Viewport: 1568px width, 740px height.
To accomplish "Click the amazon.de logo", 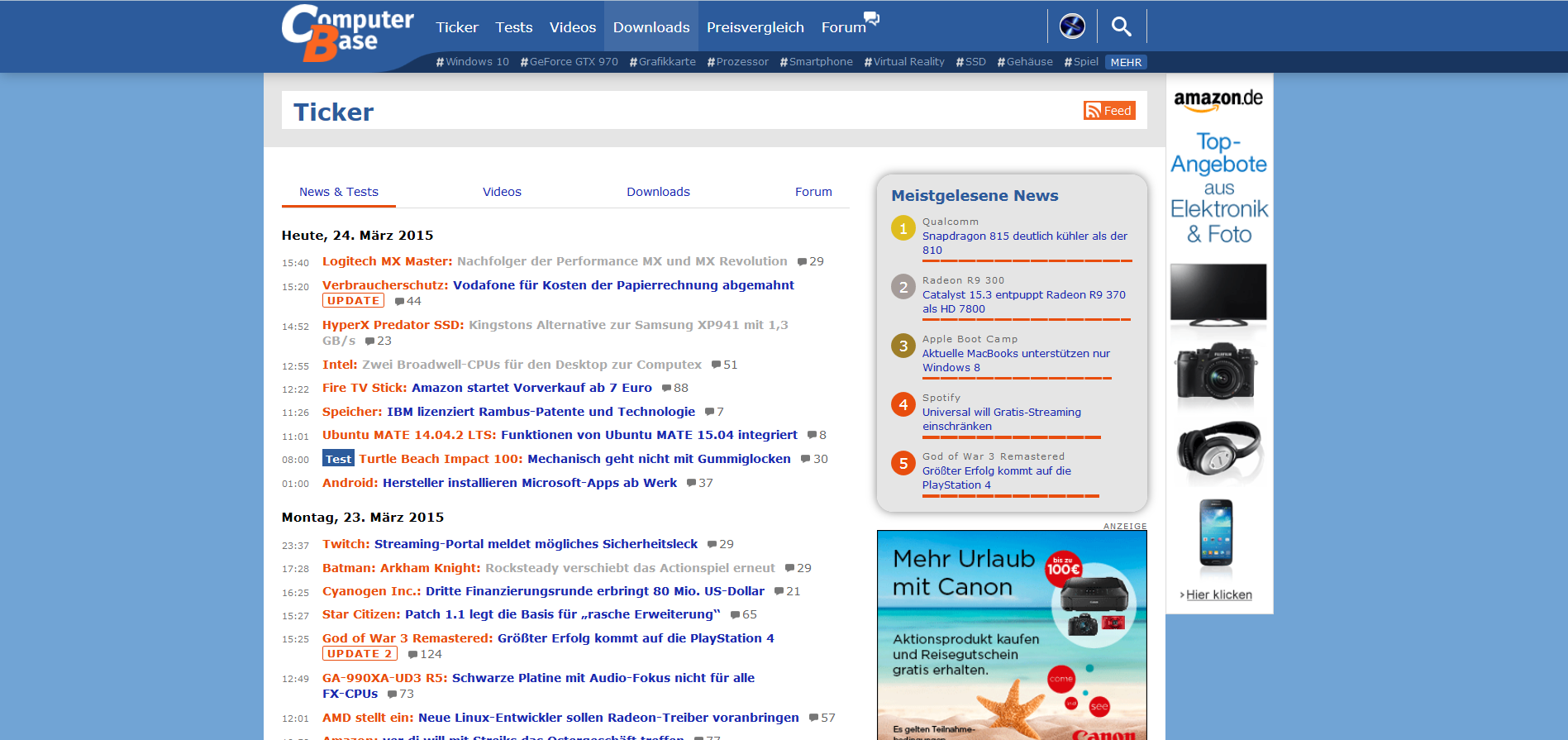I will click(x=1218, y=99).
